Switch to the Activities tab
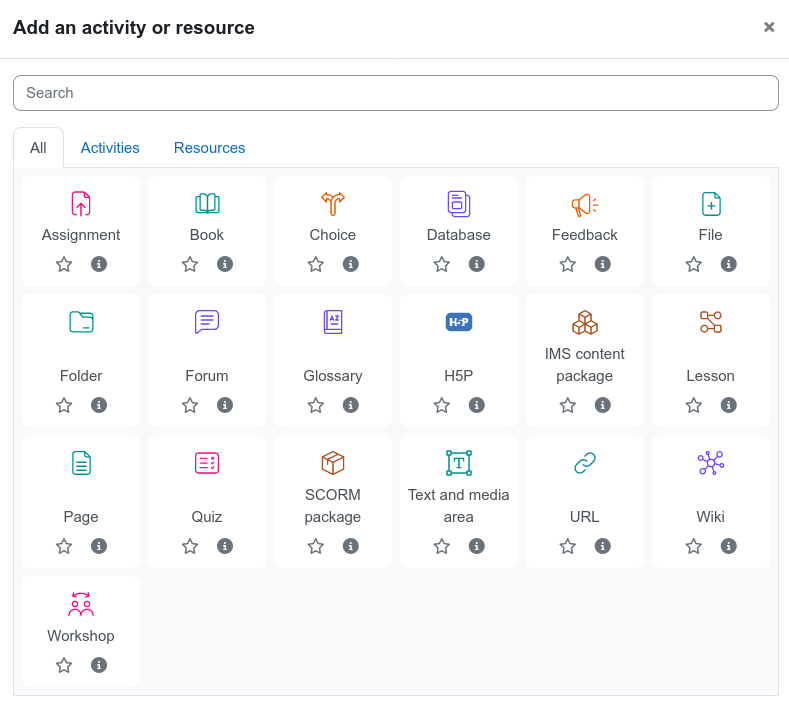 point(110,147)
